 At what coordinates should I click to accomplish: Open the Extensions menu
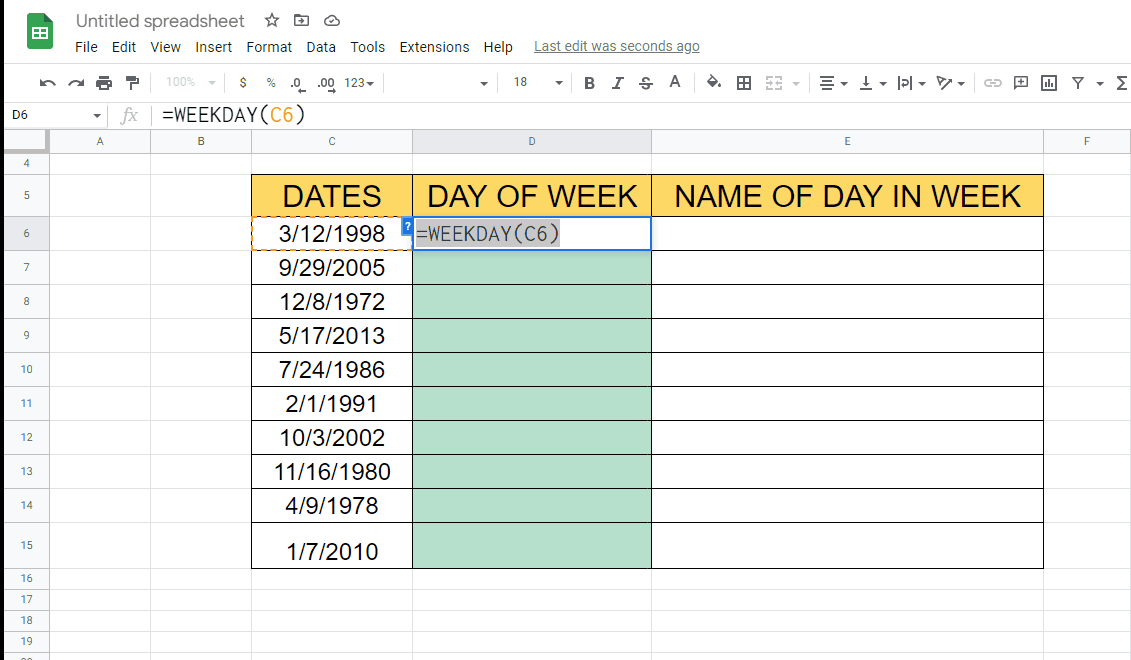tap(434, 47)
